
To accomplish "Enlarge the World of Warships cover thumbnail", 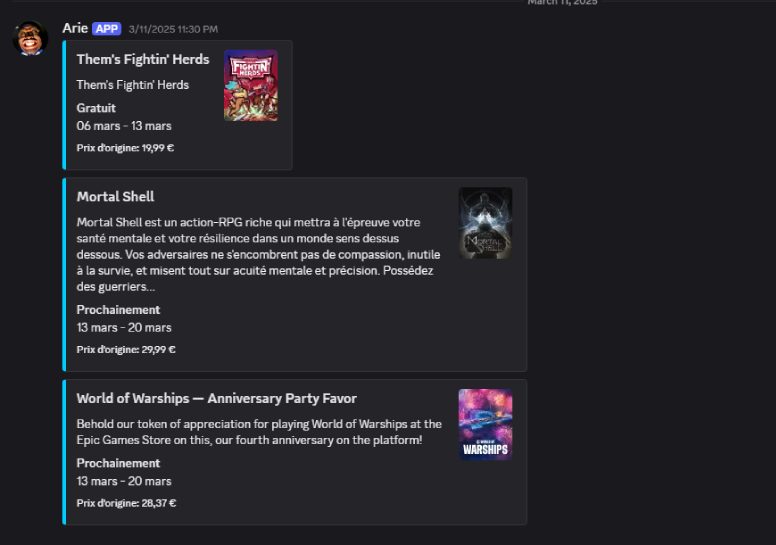I will pos(485,424).
